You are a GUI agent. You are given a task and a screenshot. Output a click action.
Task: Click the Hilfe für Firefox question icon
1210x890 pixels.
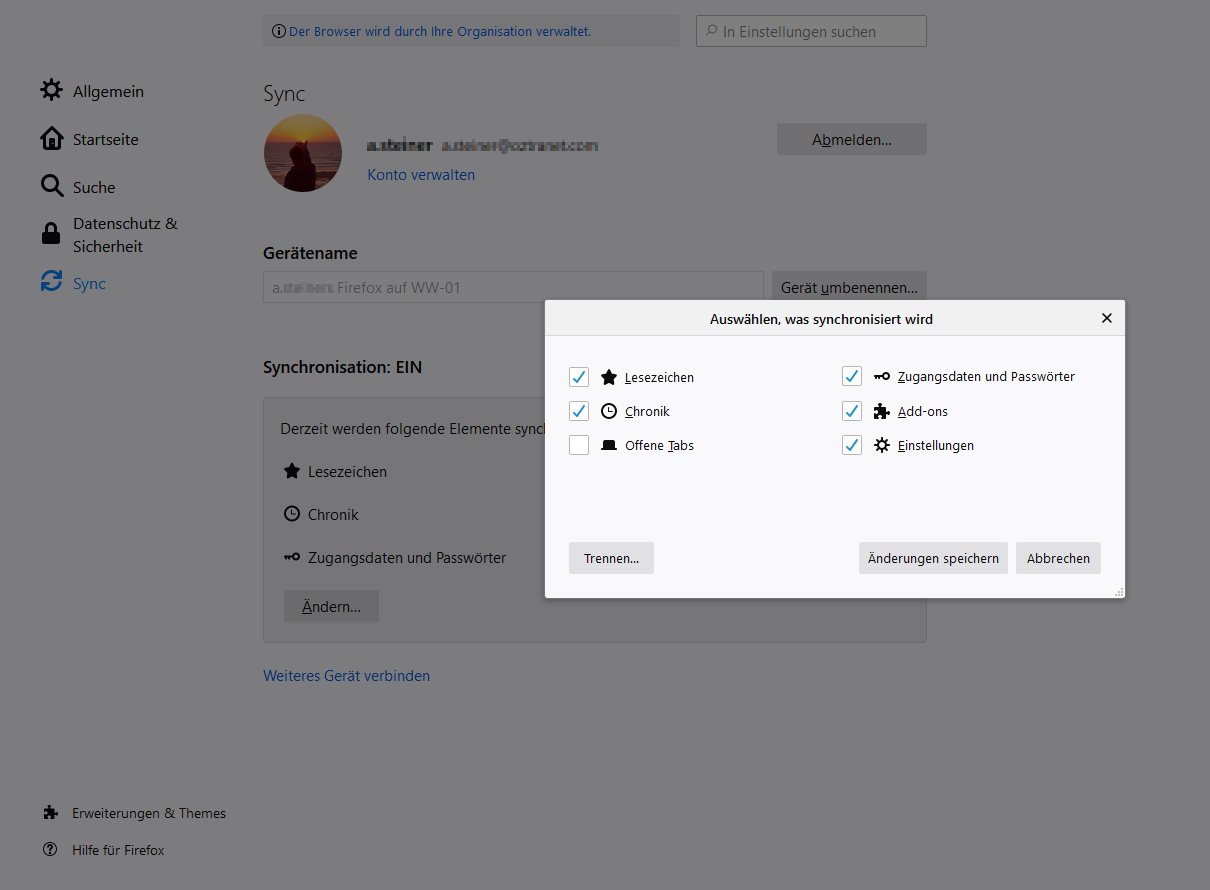pyautogui.click(x=51, y=850)
